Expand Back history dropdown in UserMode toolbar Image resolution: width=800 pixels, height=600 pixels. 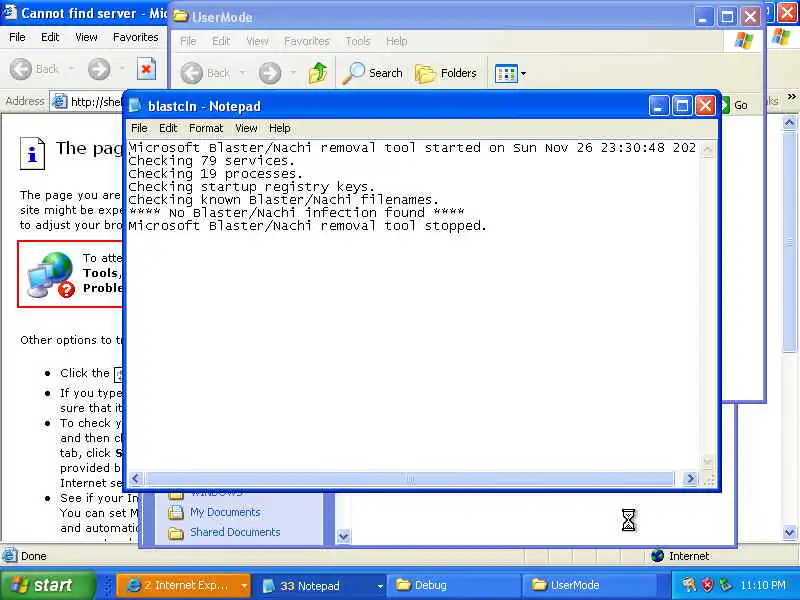tap(242, 72)
